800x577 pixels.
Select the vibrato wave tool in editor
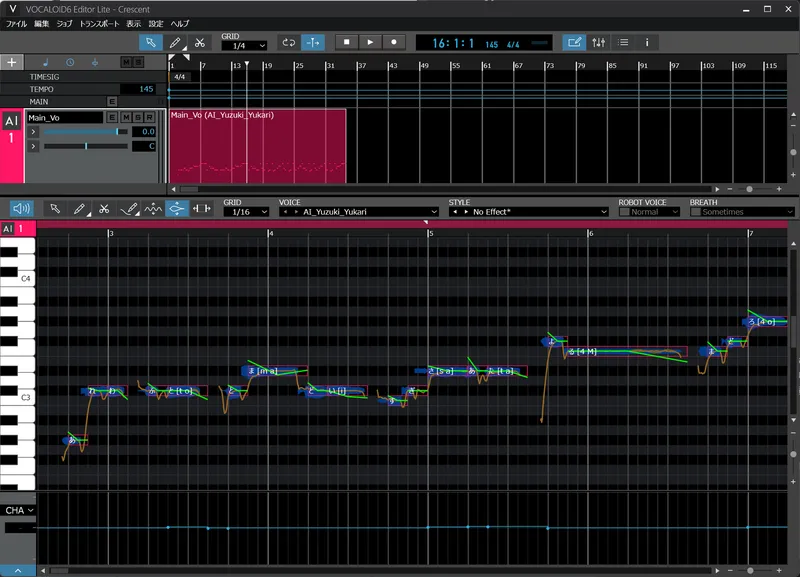point(153,209)
